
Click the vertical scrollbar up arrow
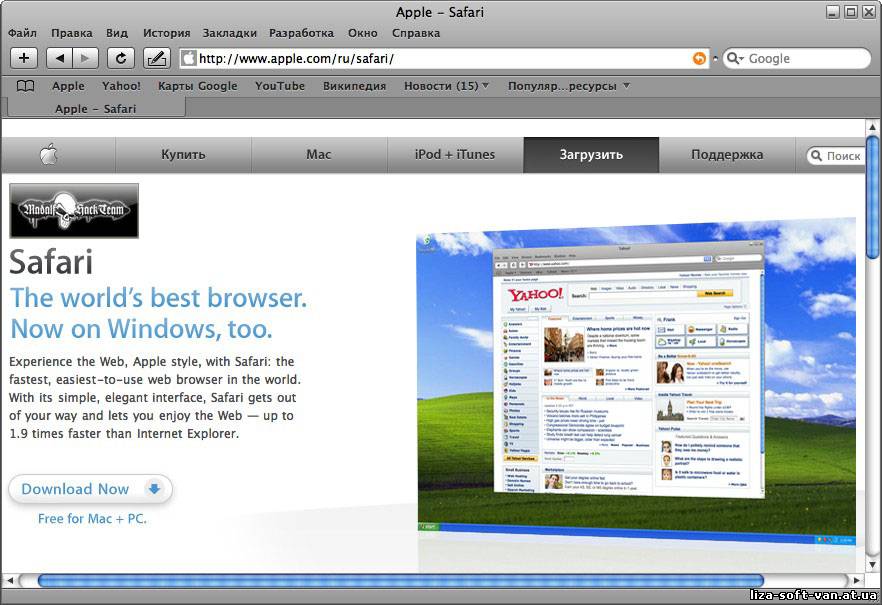[x=872, y=127]
